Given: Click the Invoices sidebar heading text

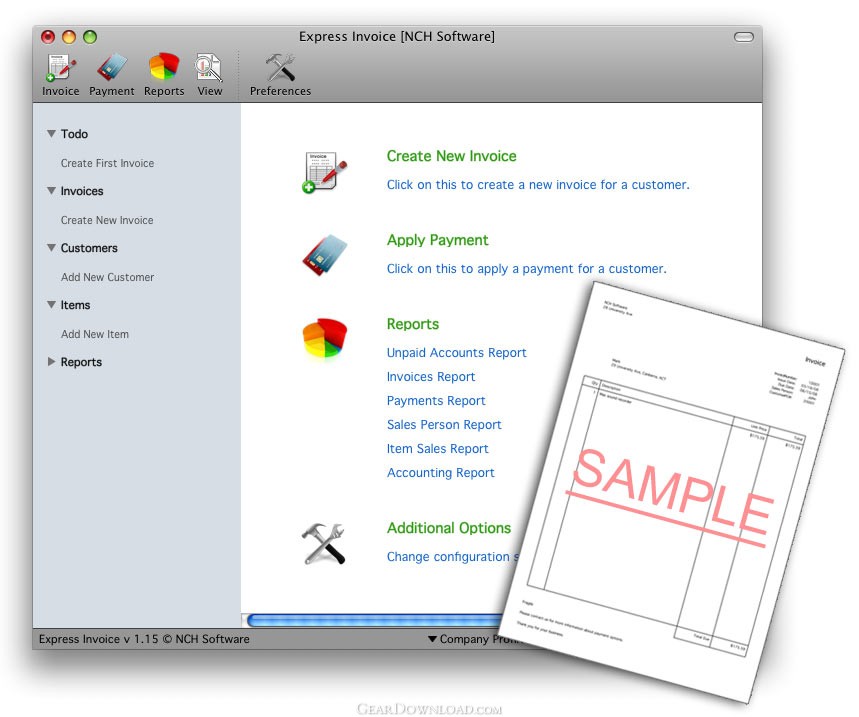Looking at the screenshot, I should pos(82,191).
